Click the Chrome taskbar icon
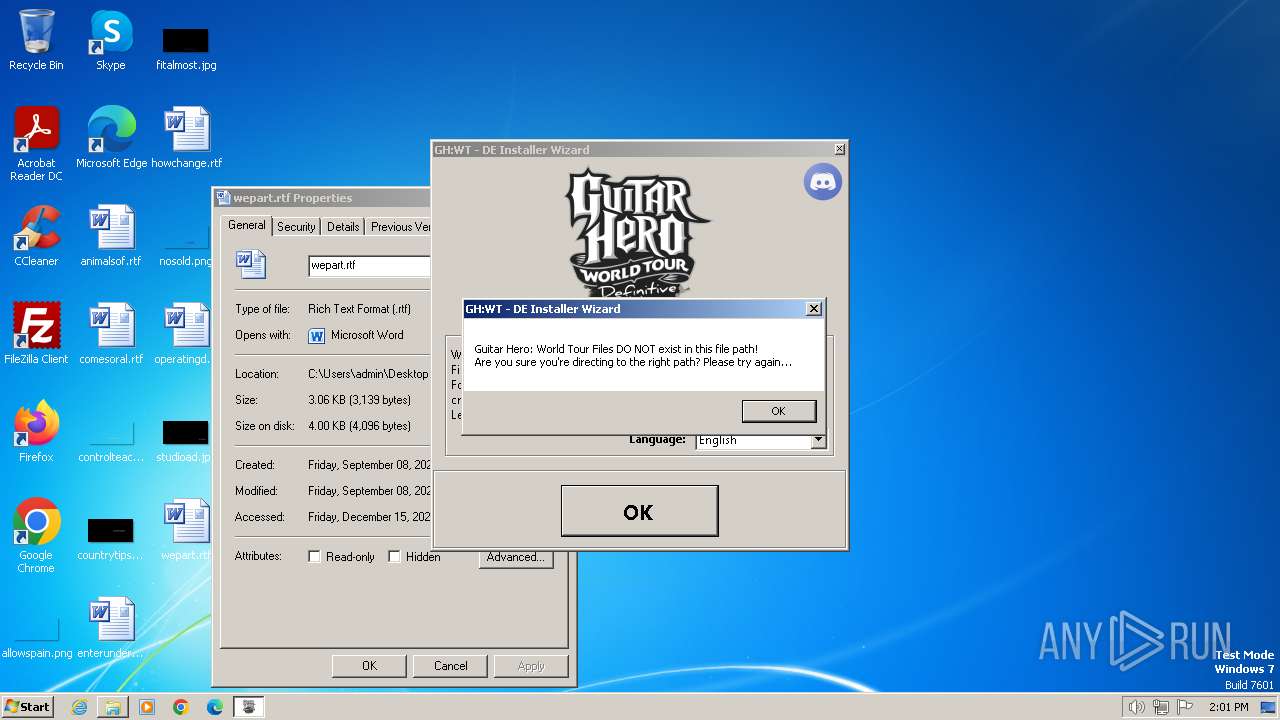 [x=181, y=707]
